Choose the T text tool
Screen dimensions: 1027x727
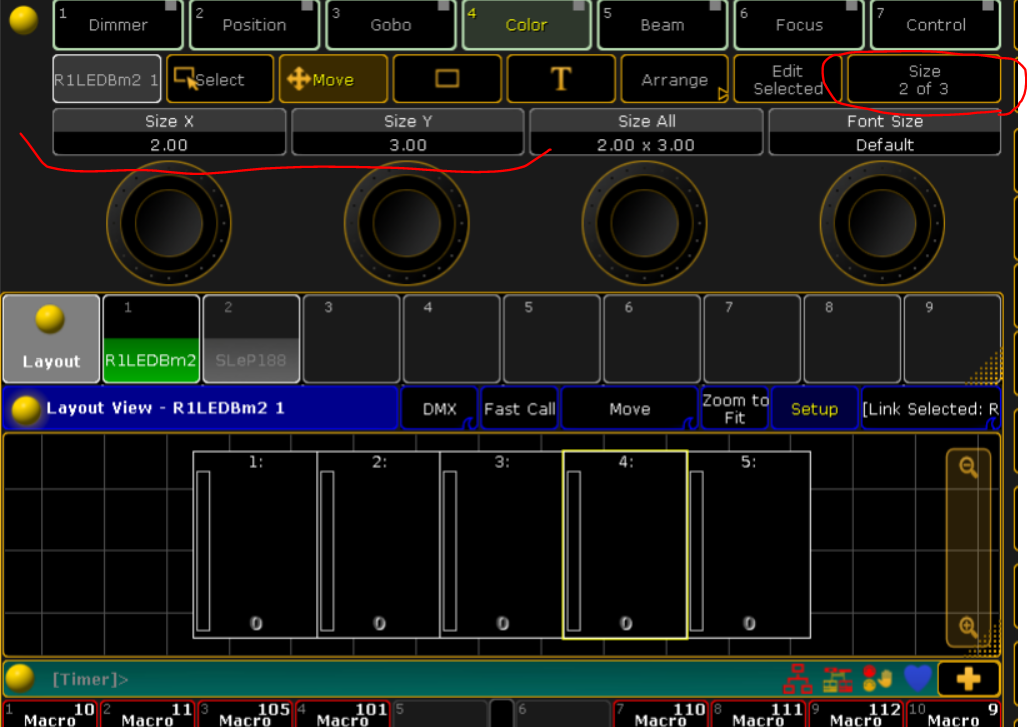[x=561, y=79]
